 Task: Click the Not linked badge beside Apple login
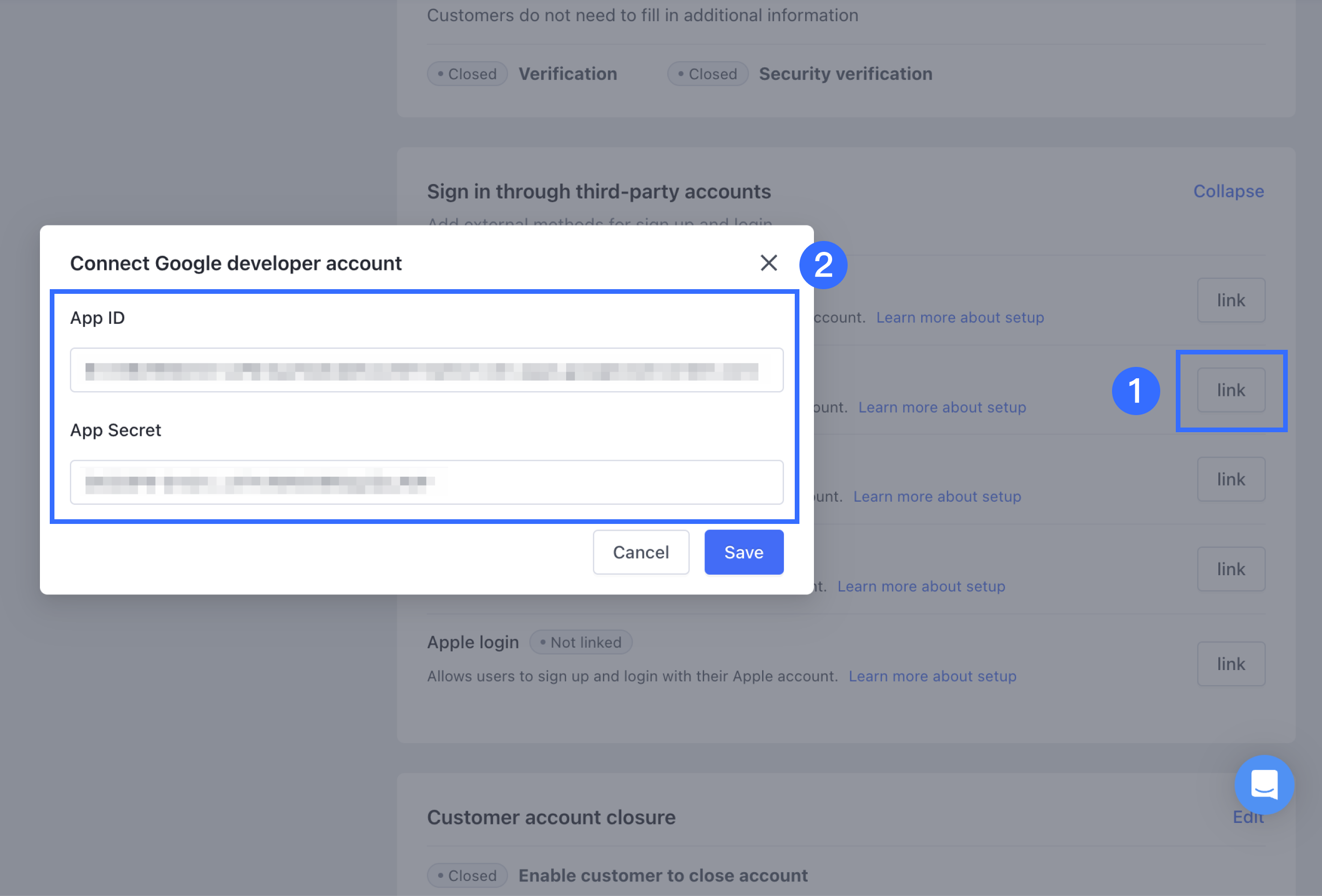coord(580,642)
